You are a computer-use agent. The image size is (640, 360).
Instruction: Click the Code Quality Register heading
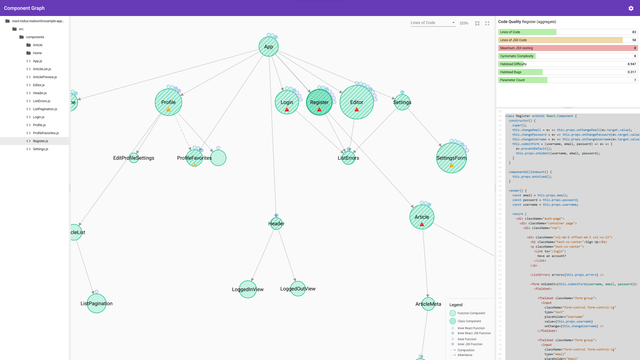(527, 22)
